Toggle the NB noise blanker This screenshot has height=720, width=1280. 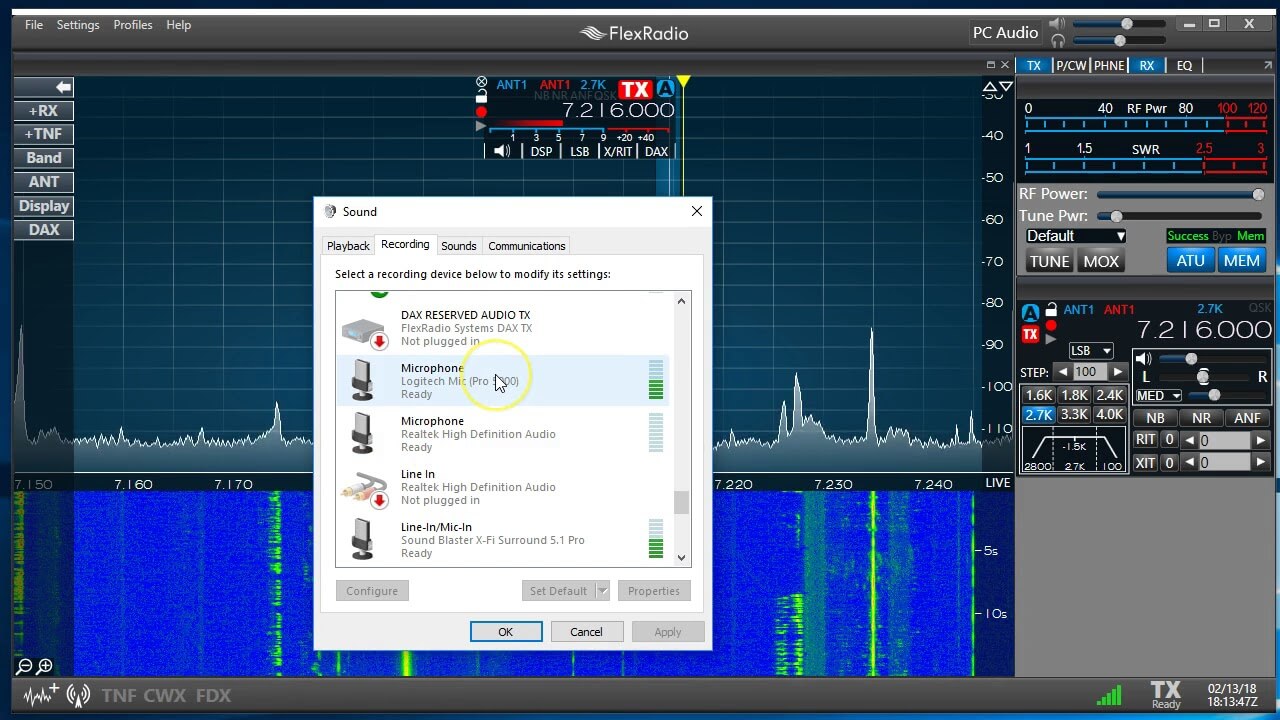tap(1153, 417)
